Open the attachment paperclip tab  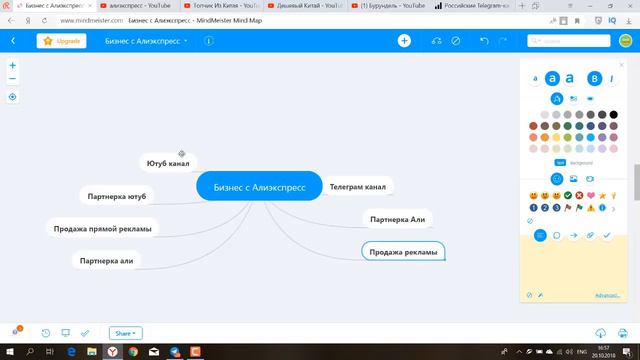(x=590, y=236)
